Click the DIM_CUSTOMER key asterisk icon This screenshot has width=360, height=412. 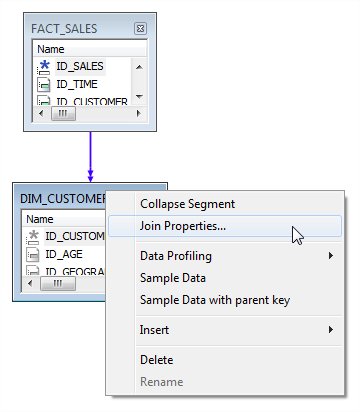click(x=33, y=237)
